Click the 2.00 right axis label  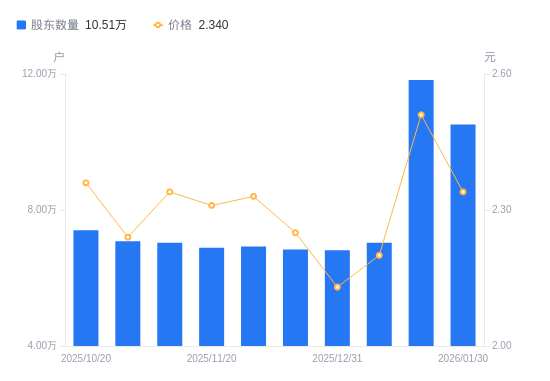[502, 345]
